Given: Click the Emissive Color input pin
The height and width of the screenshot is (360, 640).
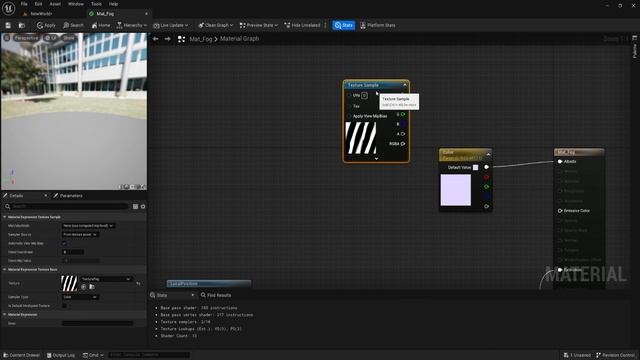Looking at the screenshot, I should pos(560,211).
